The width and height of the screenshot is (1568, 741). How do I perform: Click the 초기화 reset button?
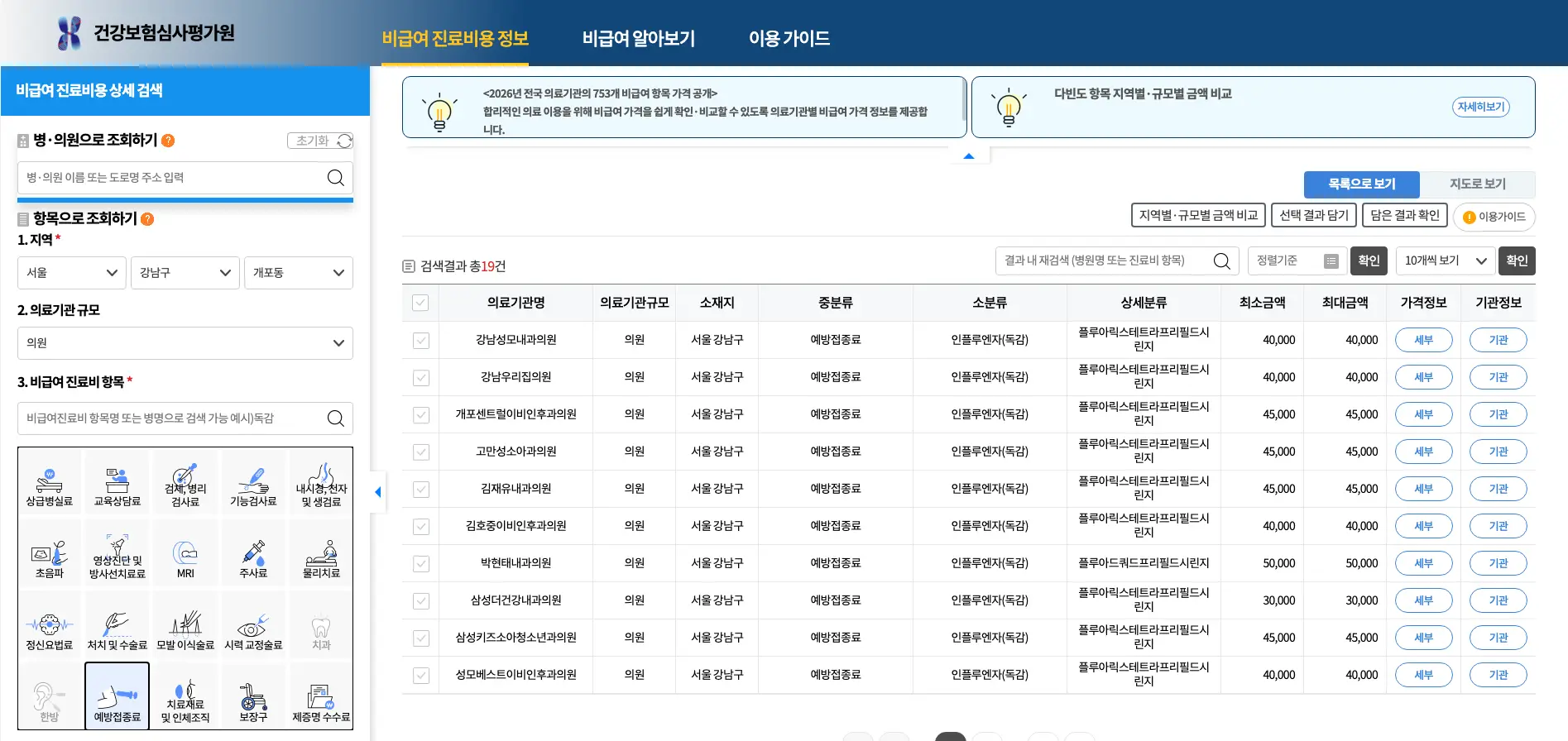point(320,141)
